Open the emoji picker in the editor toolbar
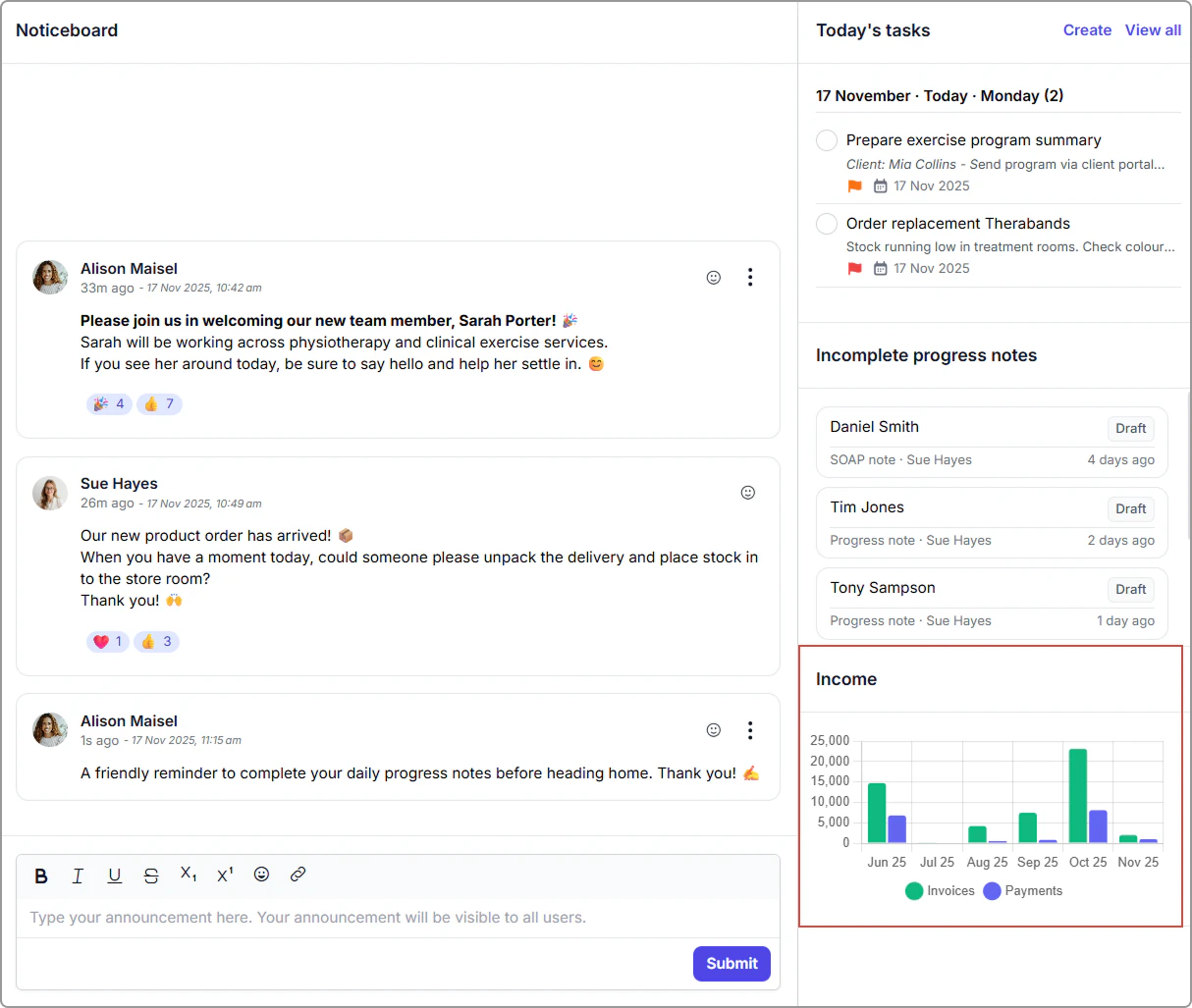1192x1008 pixels. coord(261,875)
